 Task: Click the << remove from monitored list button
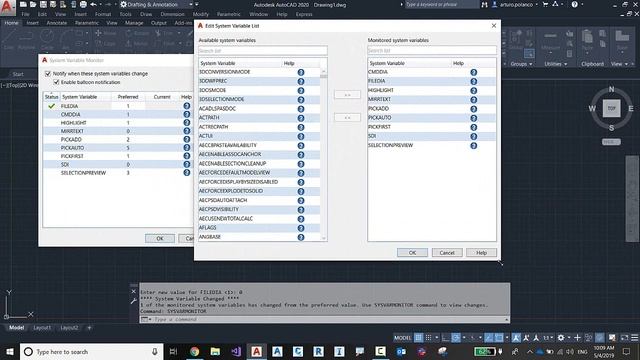coord(347,118)
